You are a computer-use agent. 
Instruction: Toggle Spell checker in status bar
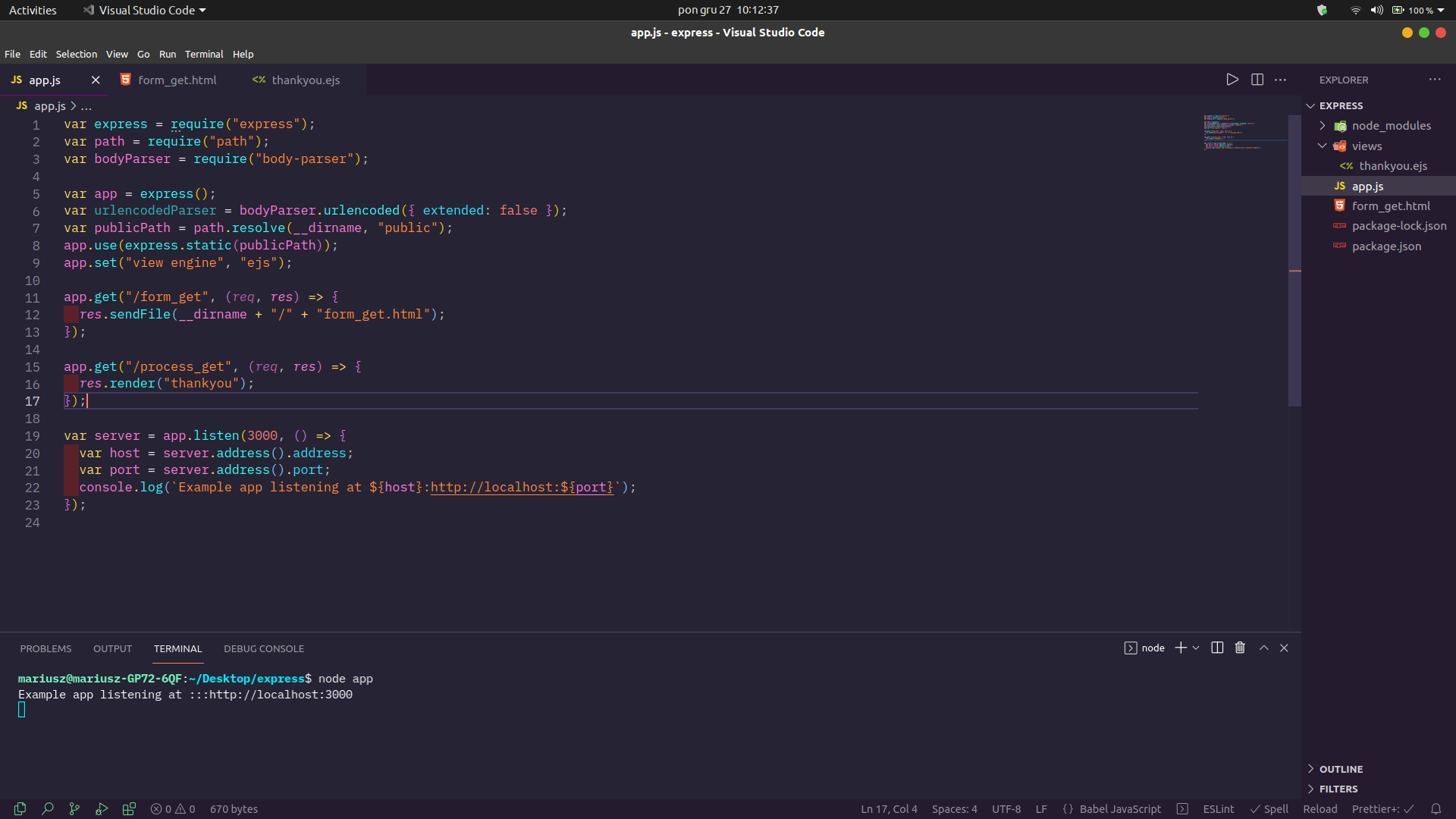(x=1269, y=809)
